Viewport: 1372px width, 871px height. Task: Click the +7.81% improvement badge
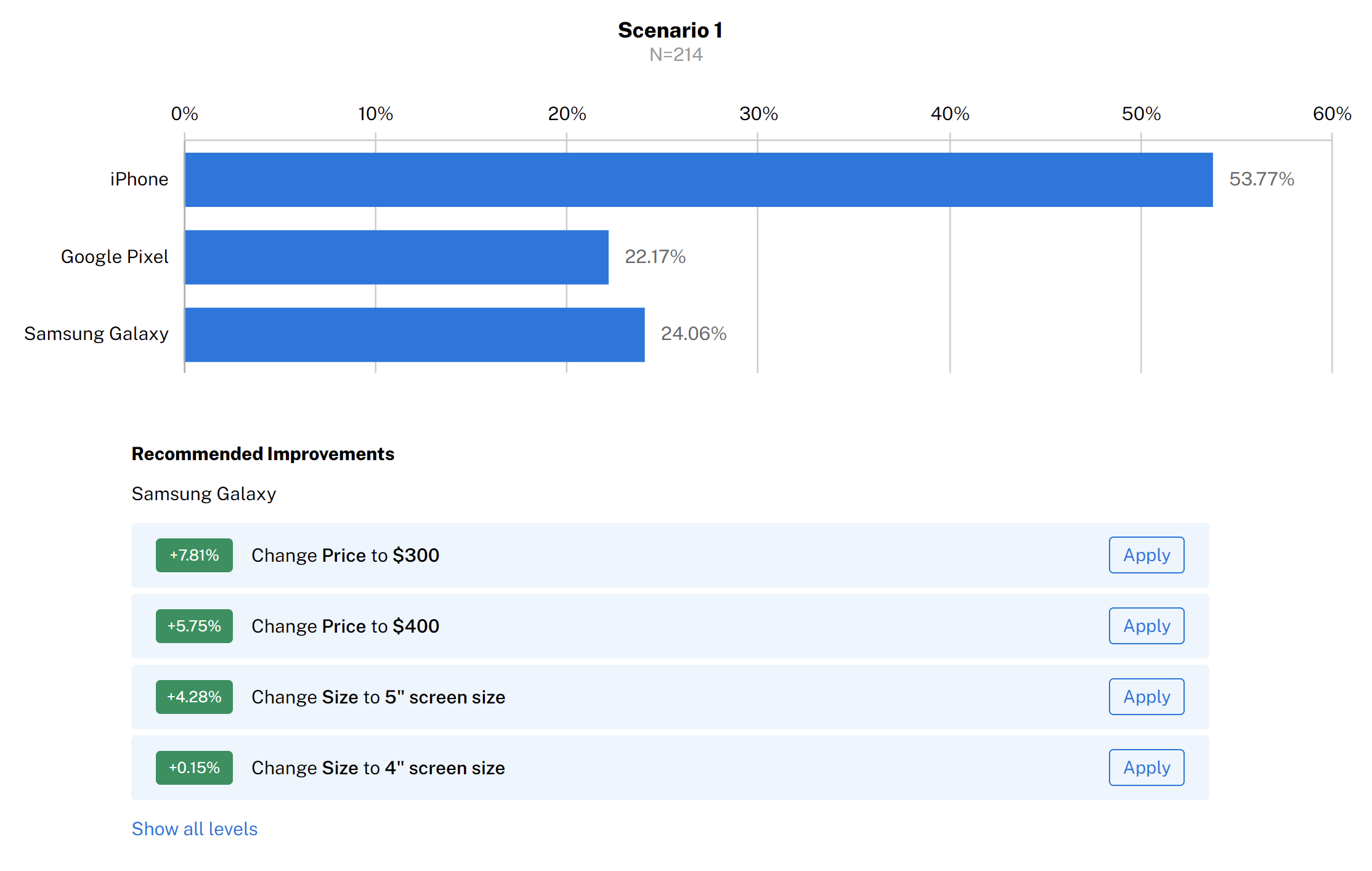click(x=194, y=555)
